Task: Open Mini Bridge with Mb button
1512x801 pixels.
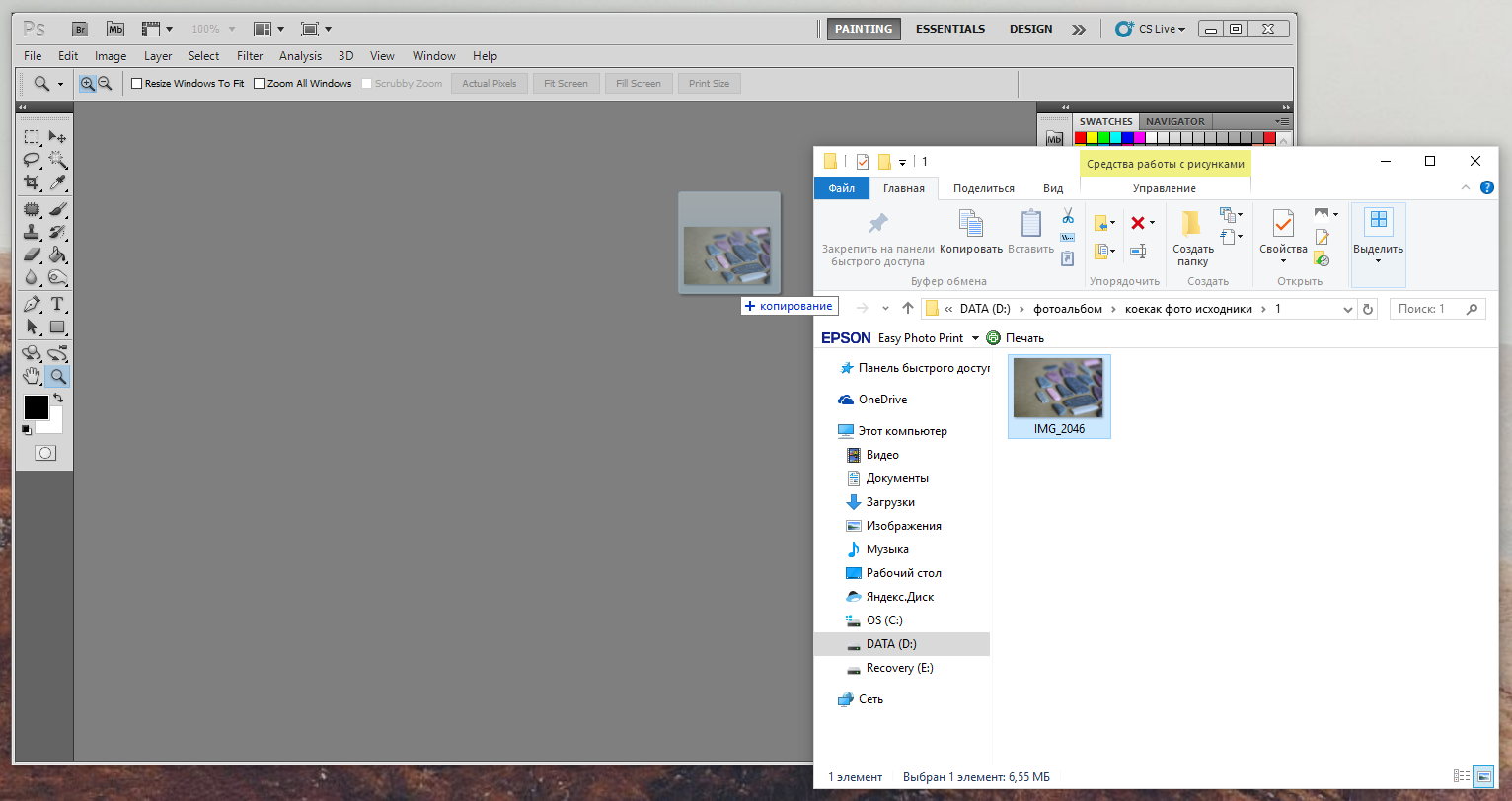Action: pyautogui.click(x=115, y=29)
